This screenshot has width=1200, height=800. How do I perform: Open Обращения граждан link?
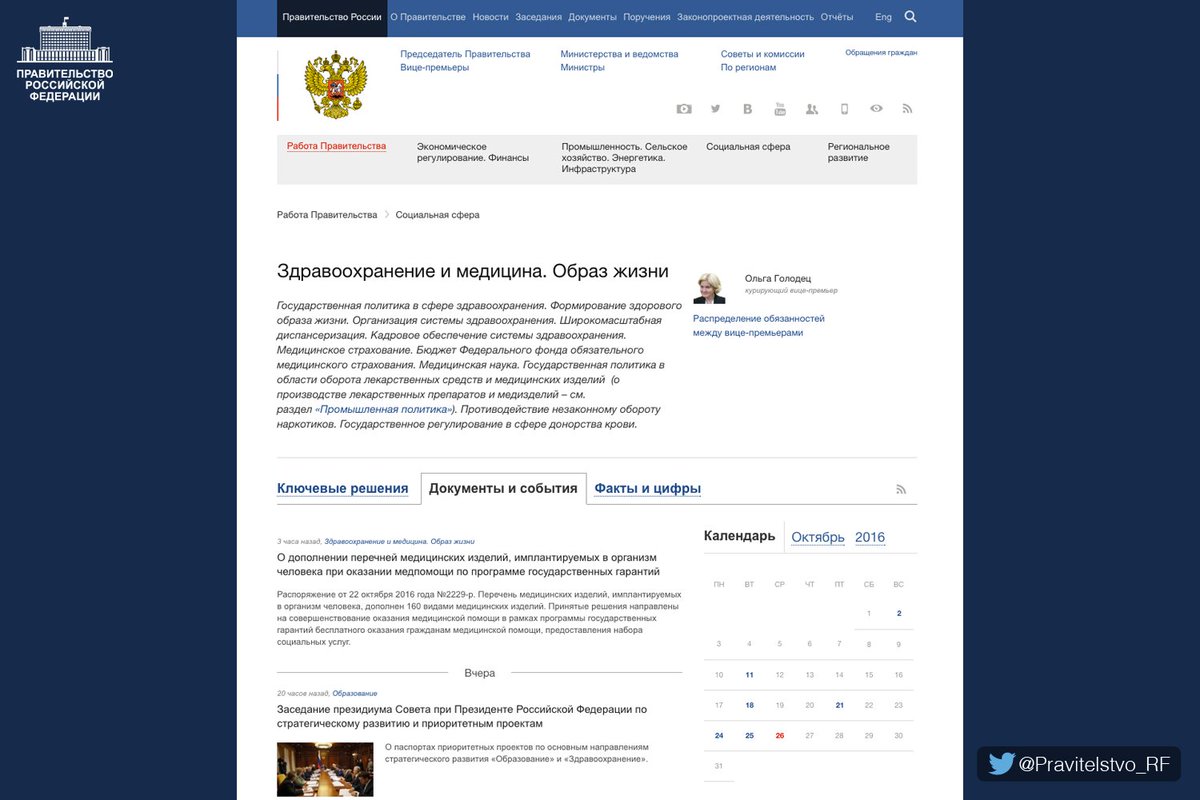[881, 52]
